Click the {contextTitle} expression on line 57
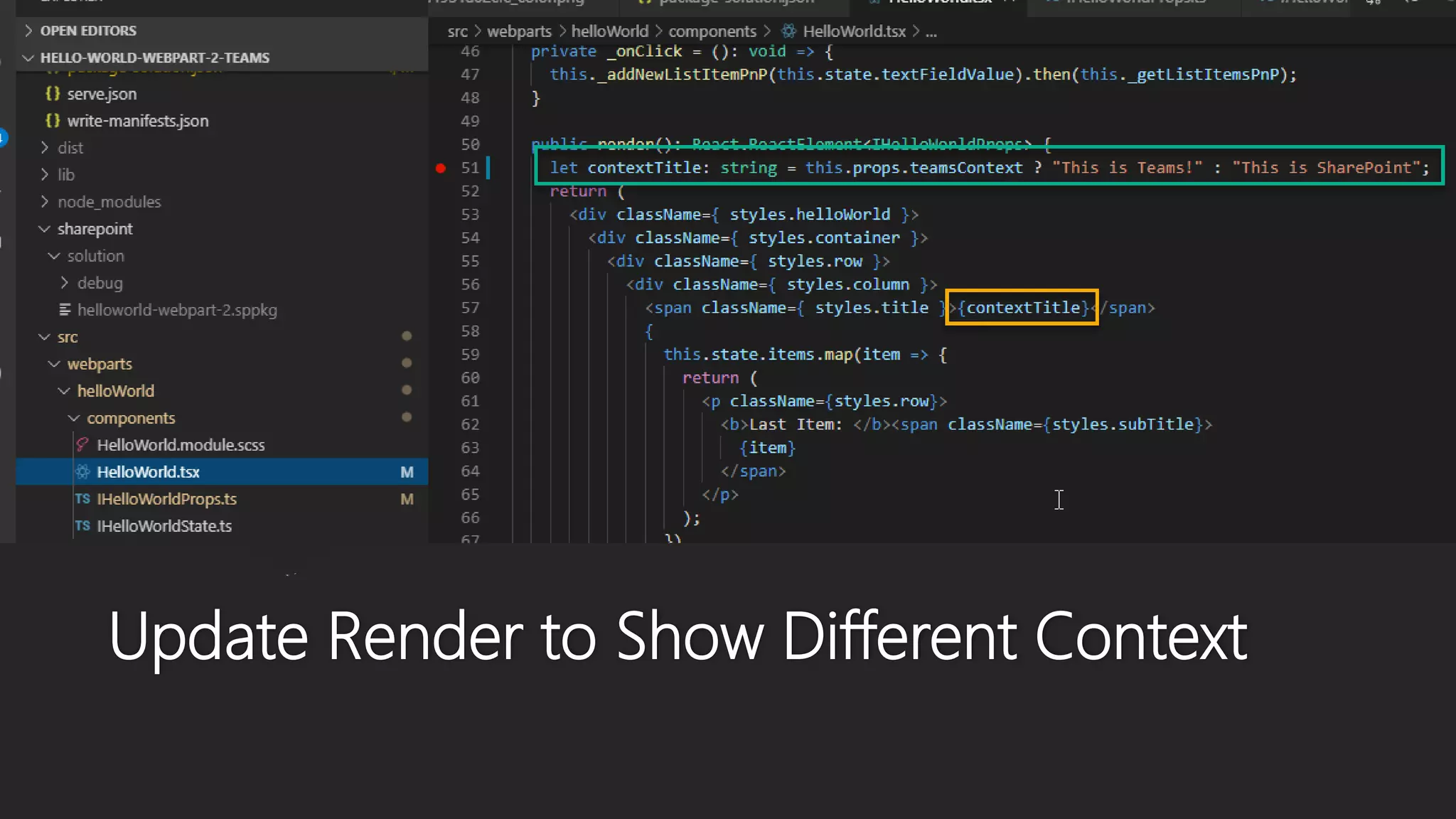The image size is (1456, 819). tap(1023, 308)
